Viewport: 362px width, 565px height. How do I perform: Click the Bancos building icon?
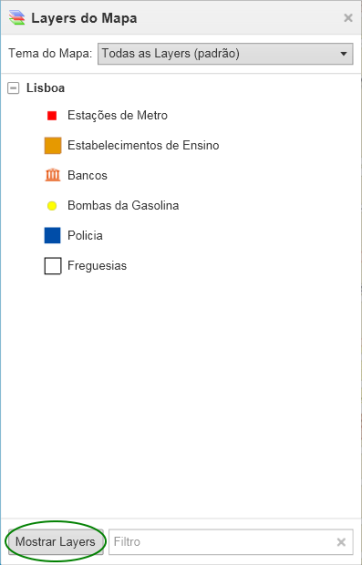pos(53,175)
